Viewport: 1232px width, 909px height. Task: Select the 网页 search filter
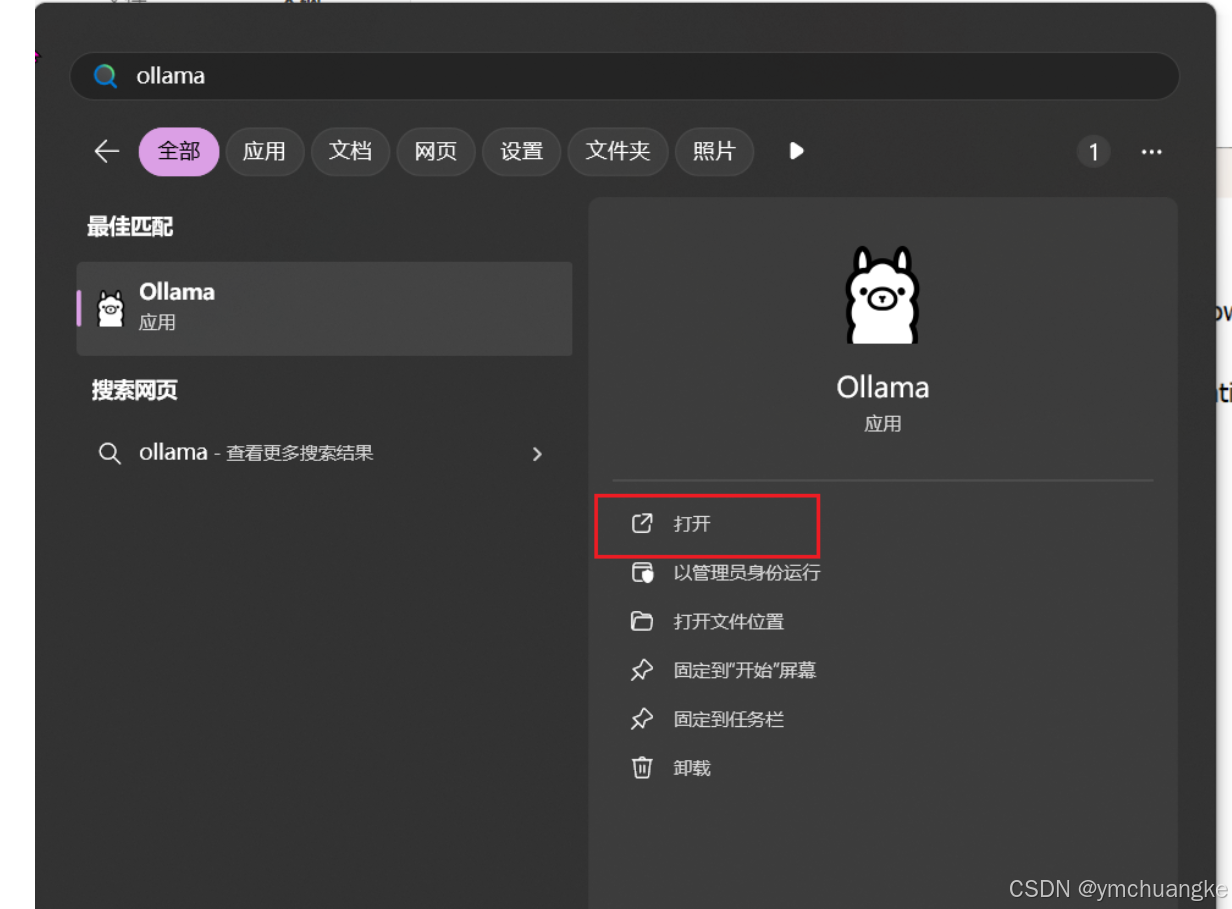coord(436,151)
